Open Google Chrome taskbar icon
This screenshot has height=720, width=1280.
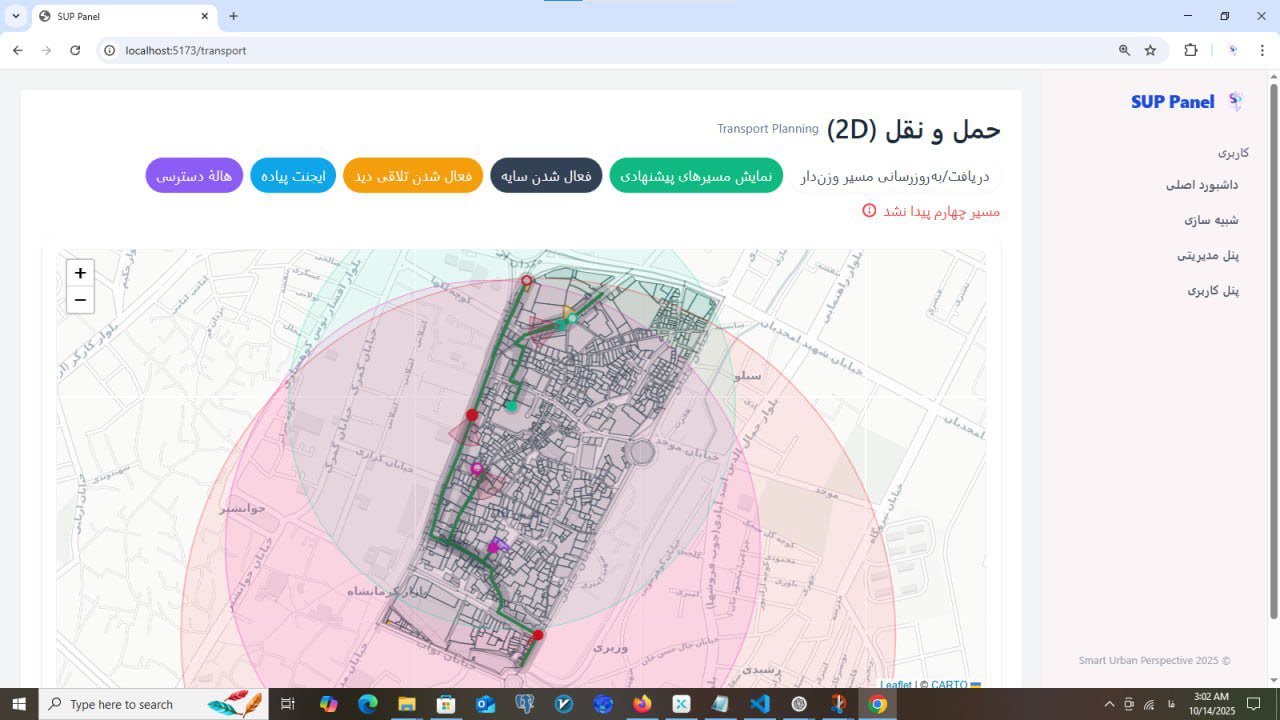[x=878, y=704]
